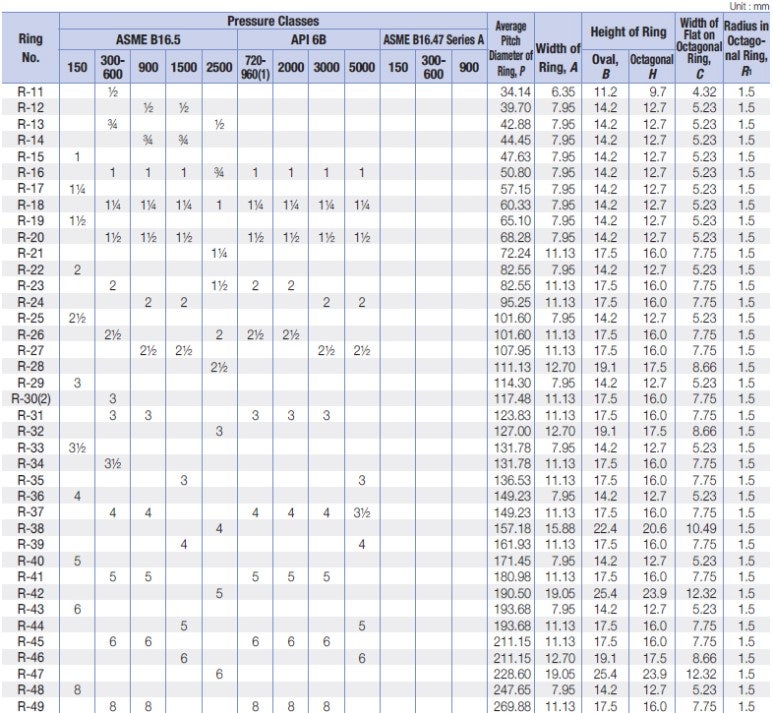Click the Average Pitch Diameter of Ring header
773x713 pixels.
pyautogui.click(x=510, y=48)
